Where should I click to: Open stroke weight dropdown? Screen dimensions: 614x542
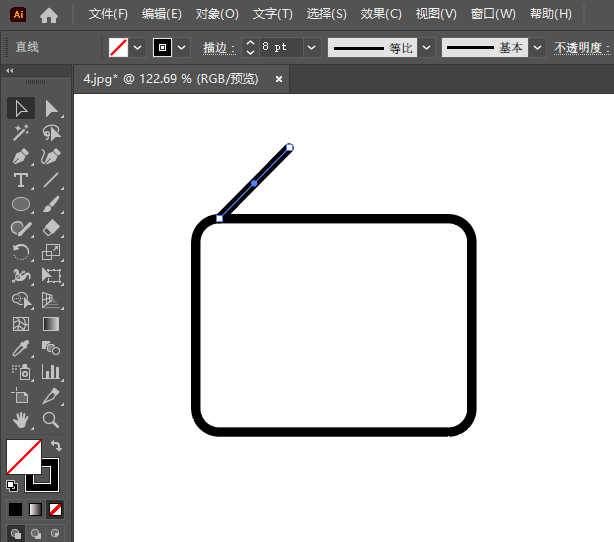[312, 48]
